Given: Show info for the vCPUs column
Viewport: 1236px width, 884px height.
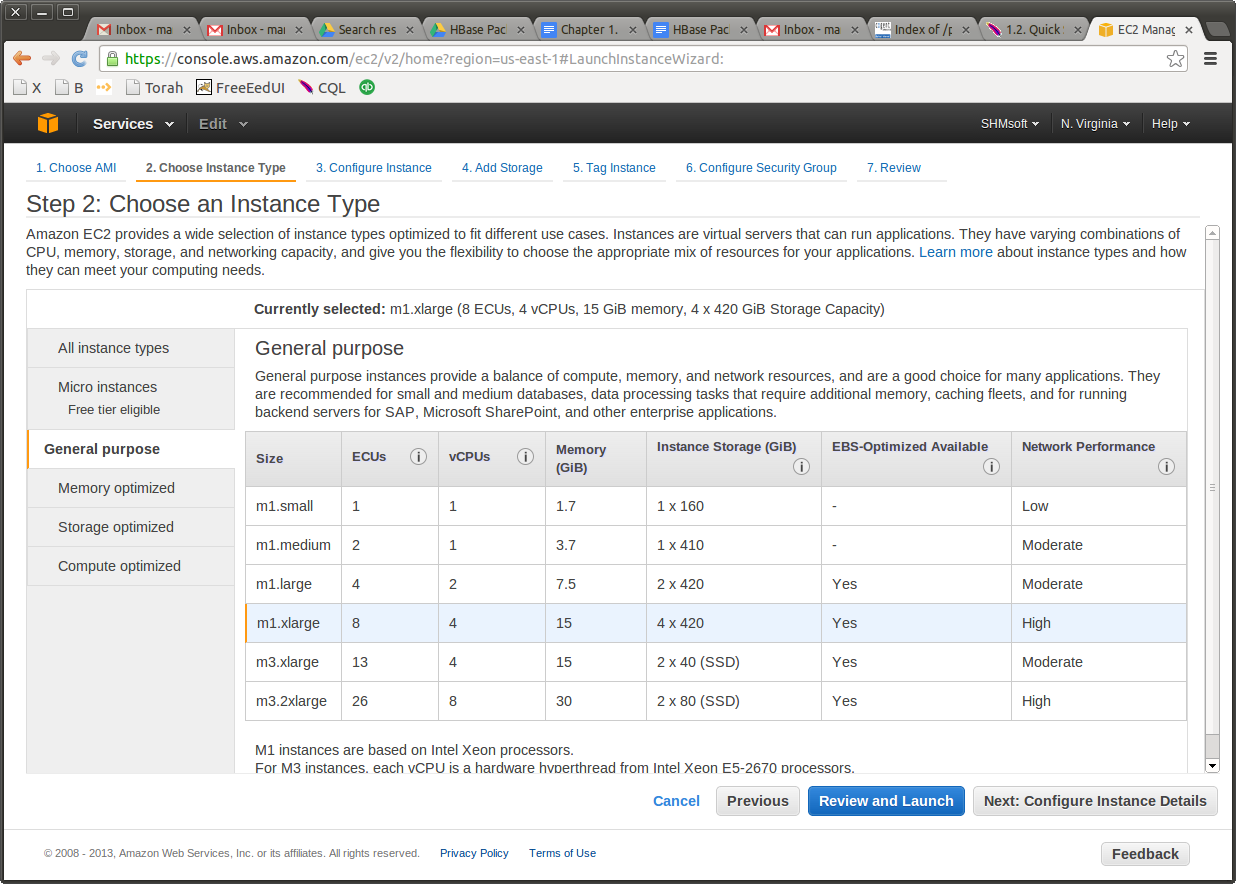Looking at the screenshot, I should pos(525,457).
